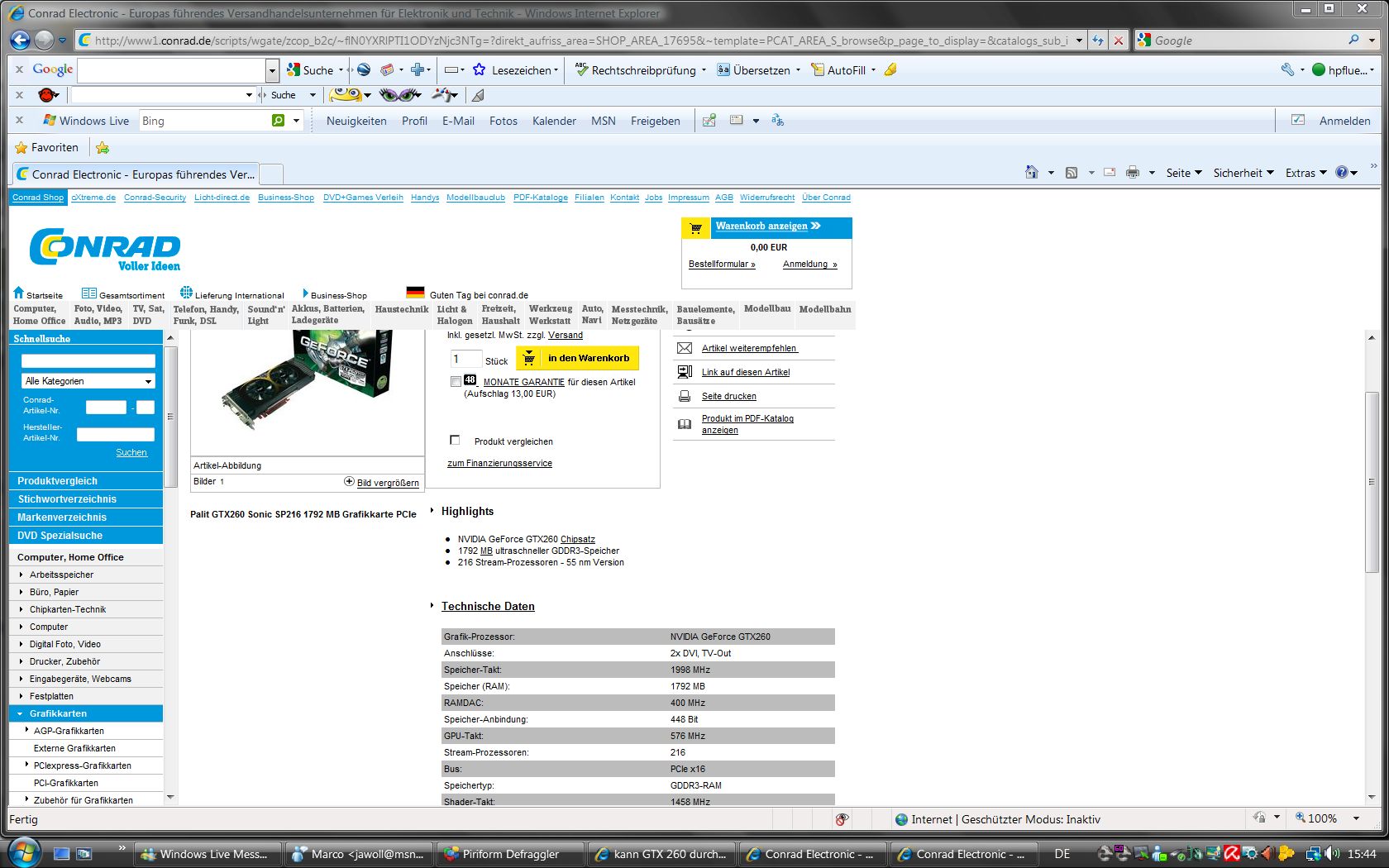Click the RSS feeds icon in command bar
Image resolution: width=1389 pixels, height=868 pixels.
(1072, 172)
